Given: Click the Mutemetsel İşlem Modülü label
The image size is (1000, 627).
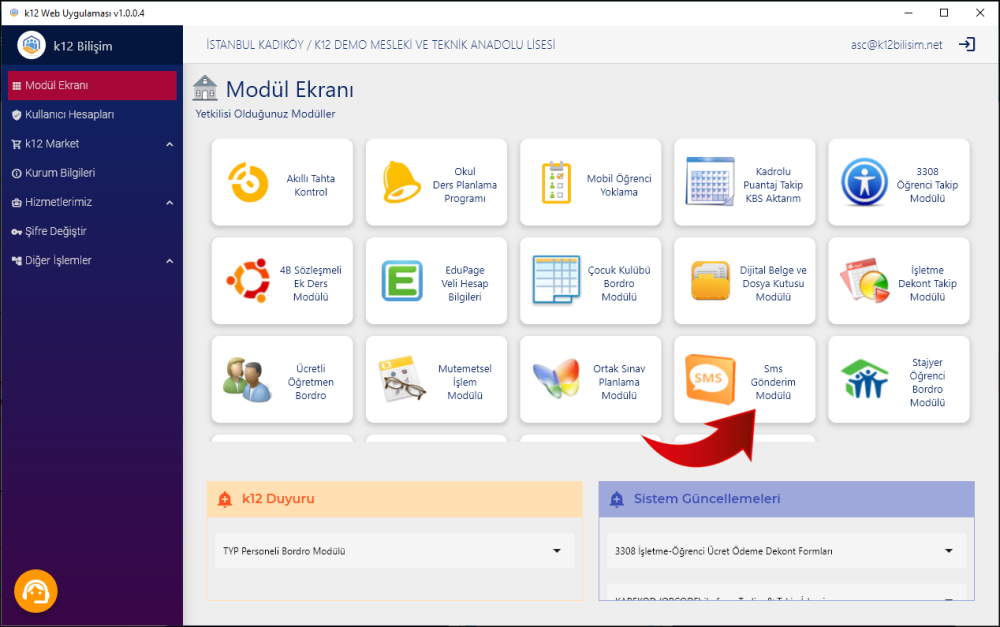Looking at the screenshot, I should pos(465,382).
